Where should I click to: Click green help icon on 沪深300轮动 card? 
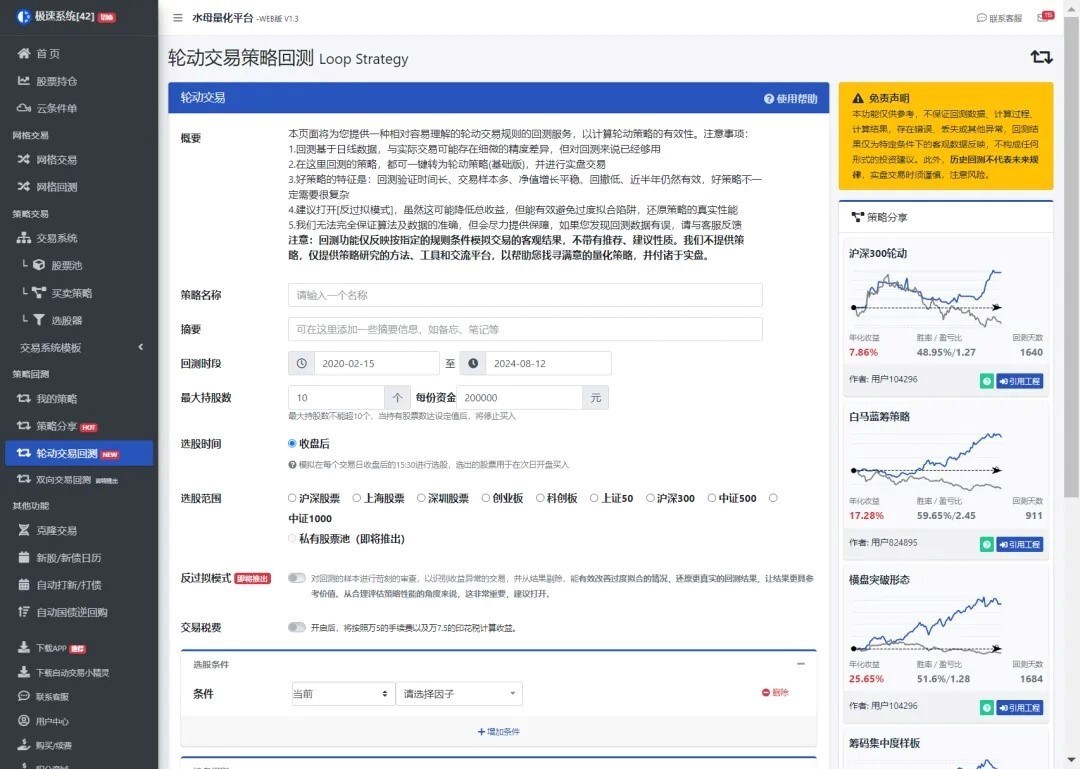[x=986, y=380]
